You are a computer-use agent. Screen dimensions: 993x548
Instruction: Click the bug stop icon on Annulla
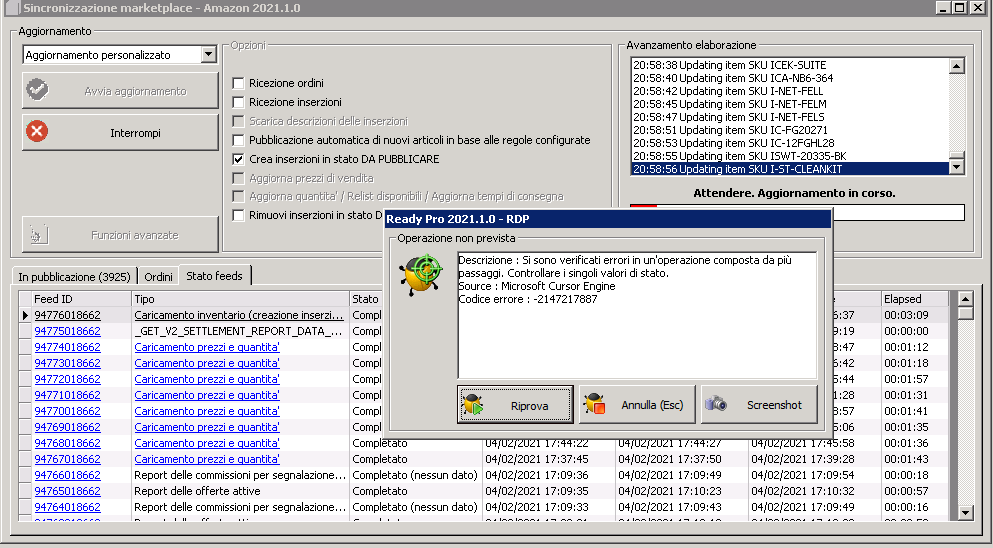point(595,405)
